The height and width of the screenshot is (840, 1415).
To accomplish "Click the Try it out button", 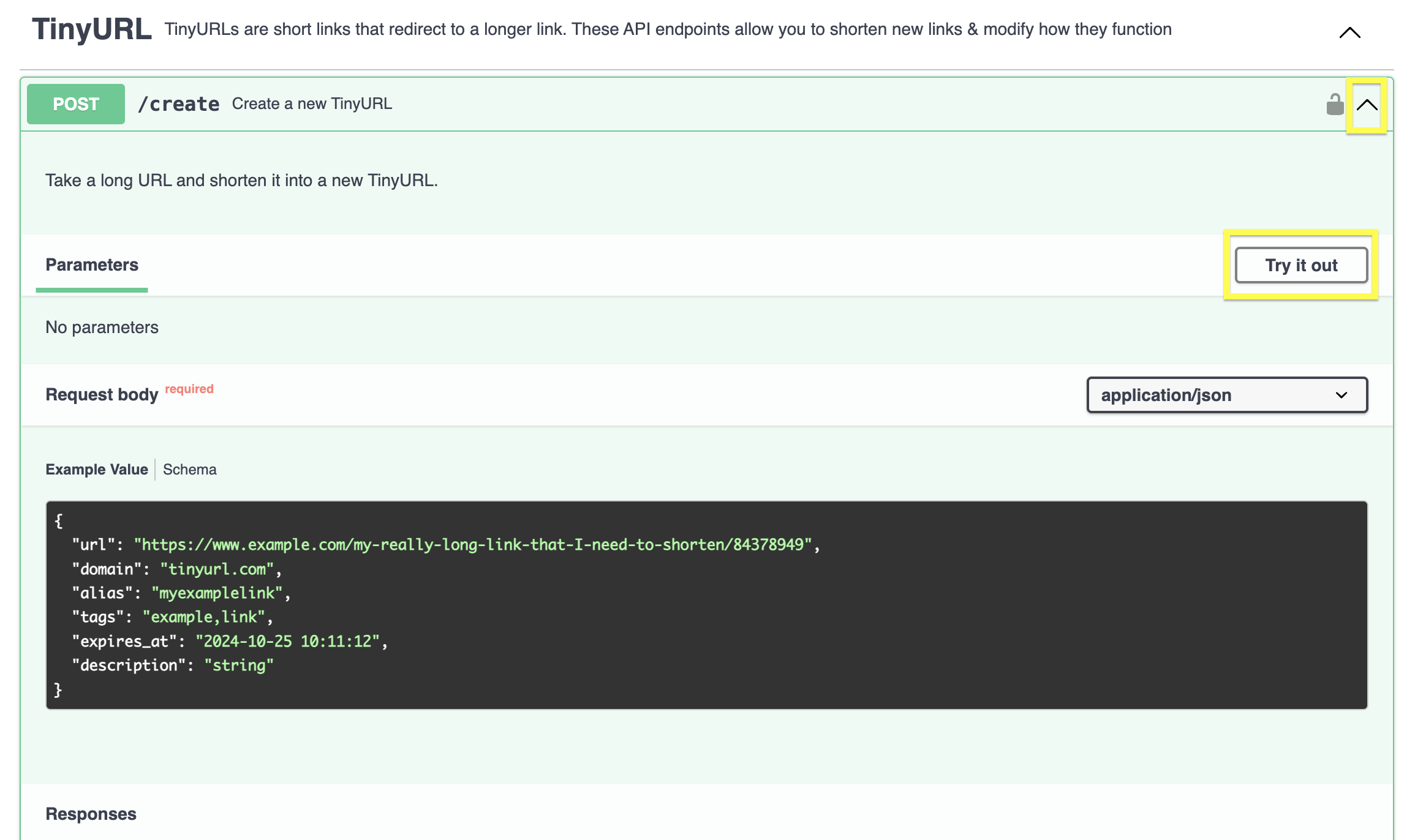I will [1301, 265].
